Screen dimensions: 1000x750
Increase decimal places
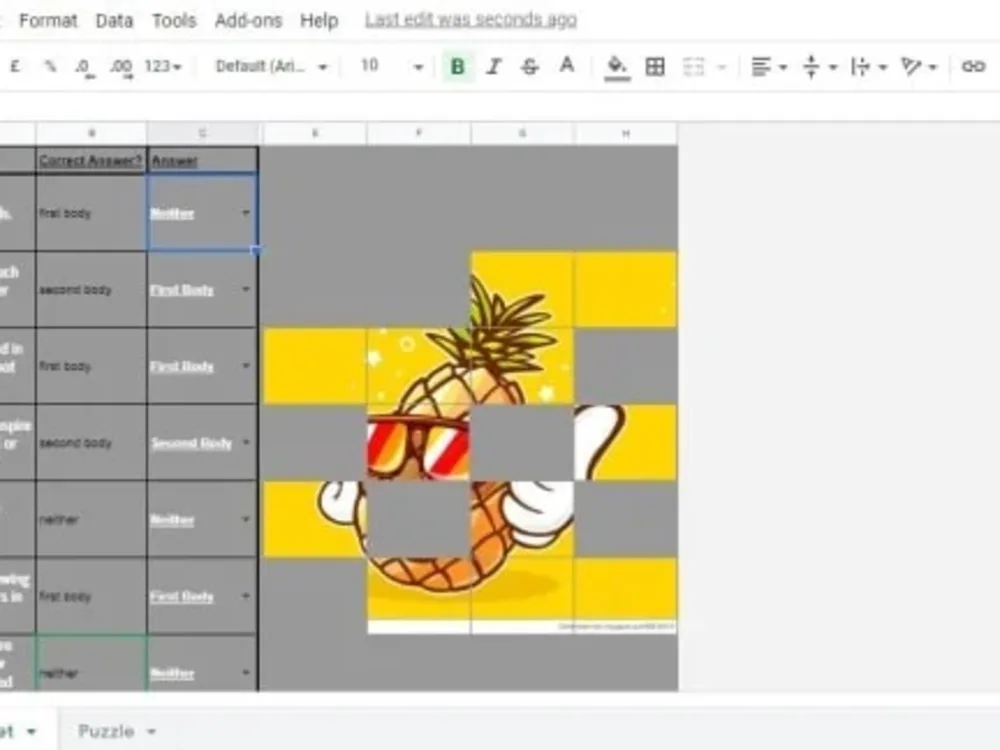[x=121, y=66]
